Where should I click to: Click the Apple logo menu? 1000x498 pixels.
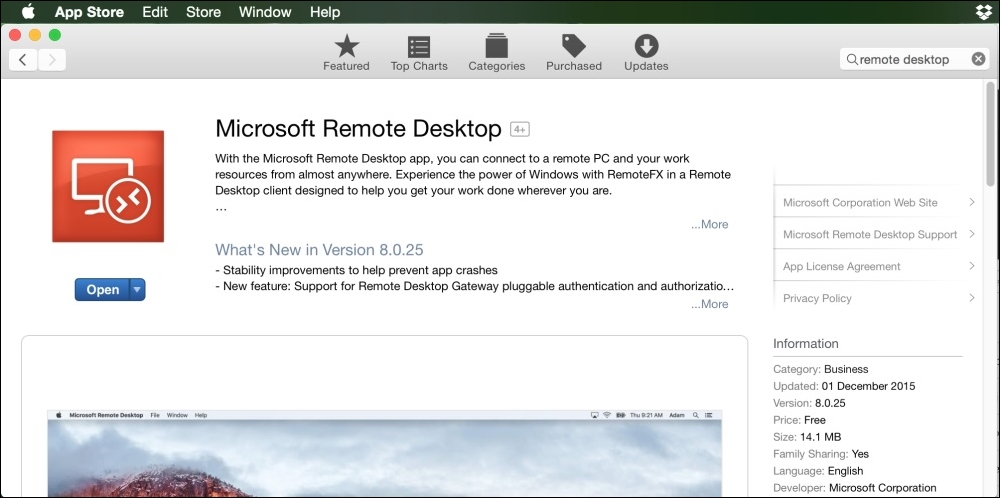(29, 11)
